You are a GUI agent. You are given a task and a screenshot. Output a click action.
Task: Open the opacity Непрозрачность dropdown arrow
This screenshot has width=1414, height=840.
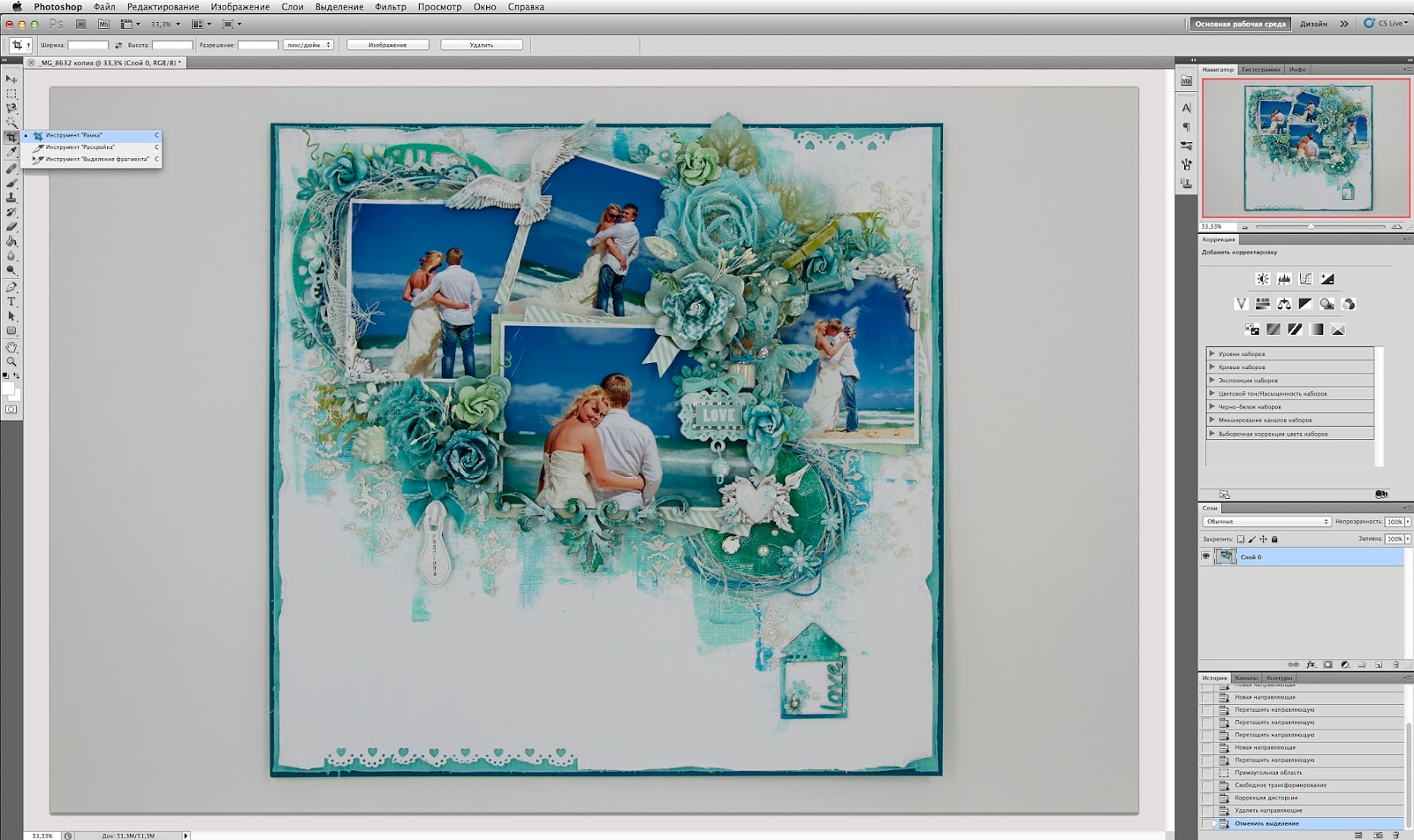tap(1408, 522)
